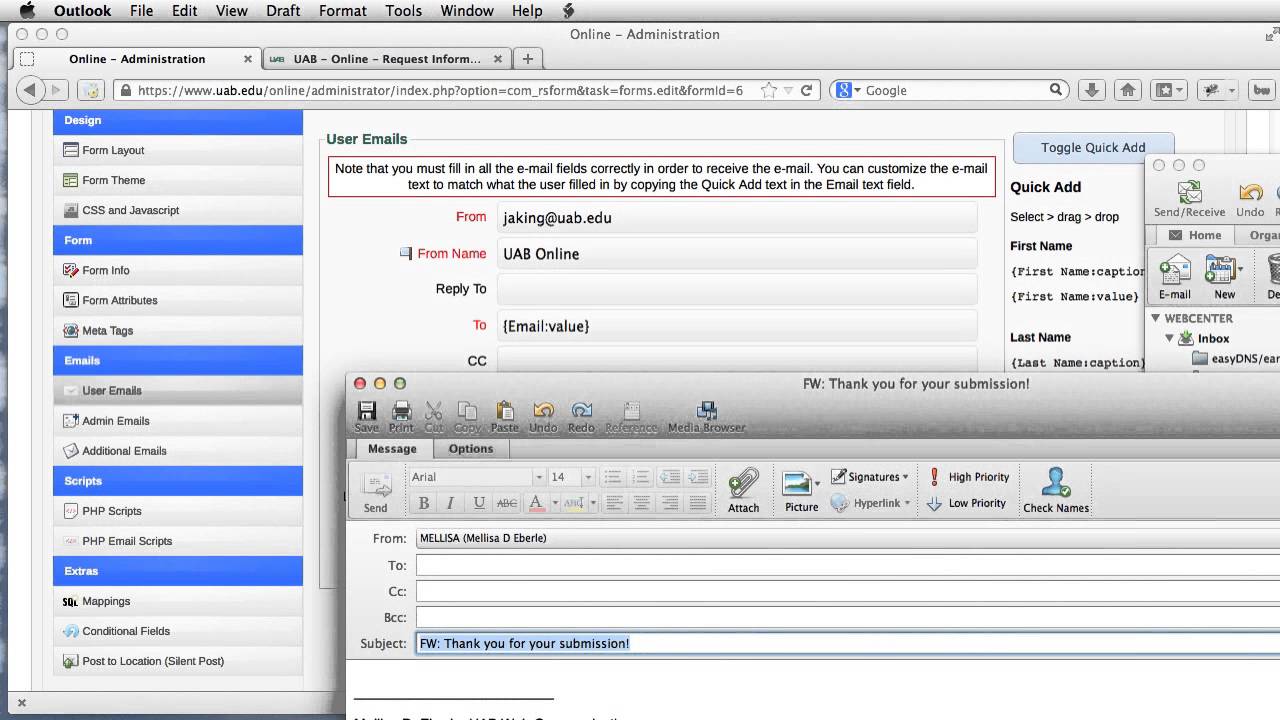
Task: Open PHP Scripts in sidebar
Action: 178,511
